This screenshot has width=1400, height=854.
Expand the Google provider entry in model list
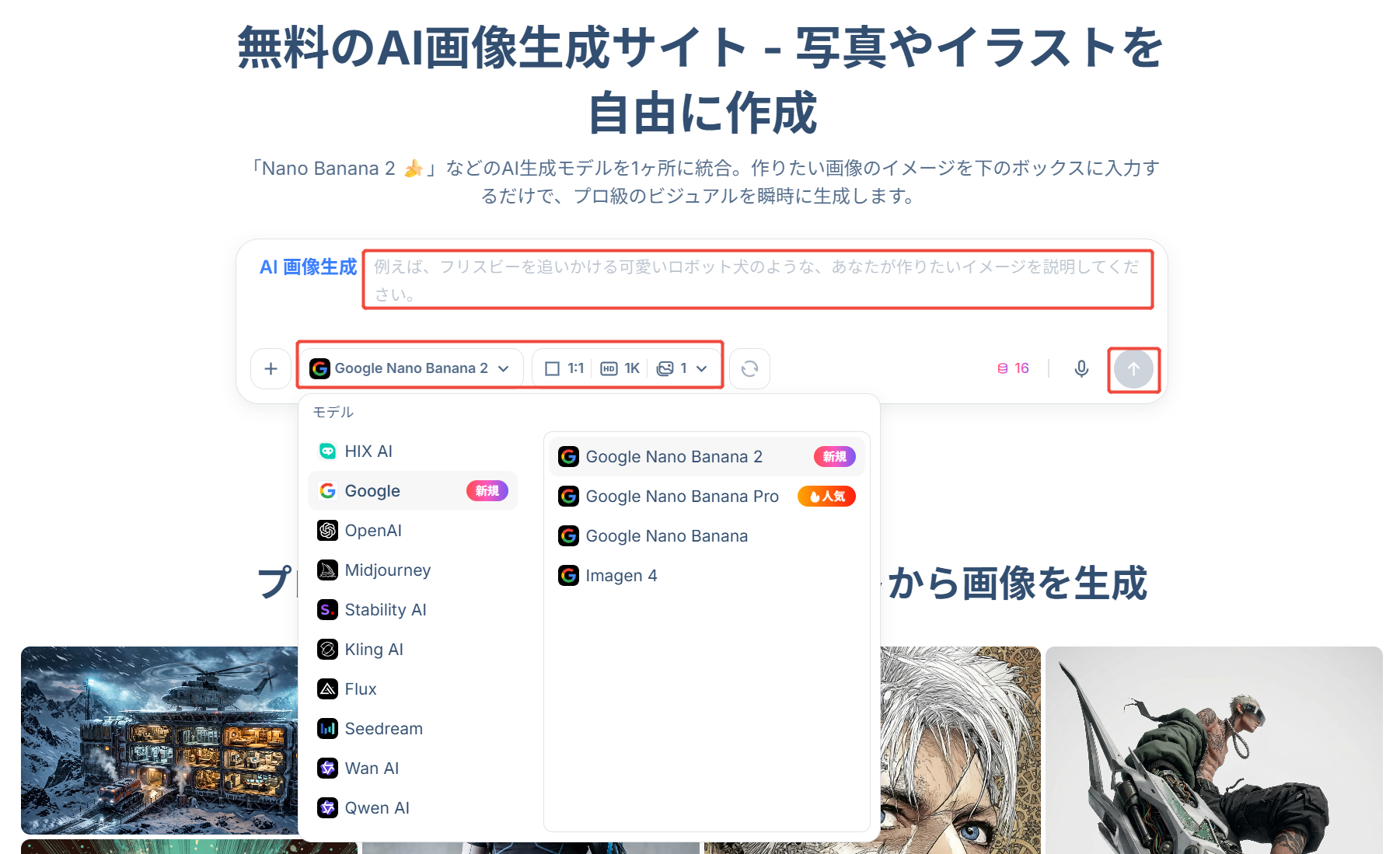tap(372, 490)
